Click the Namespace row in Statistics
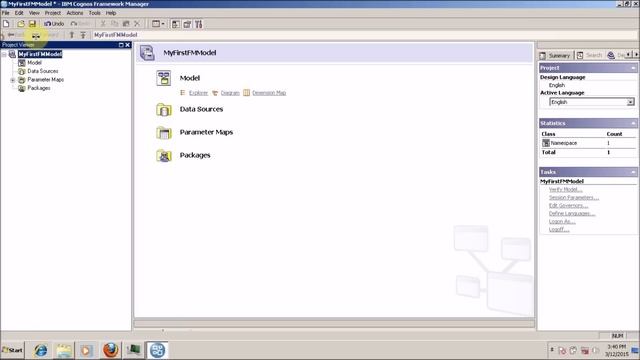The height and width of the screenshot is (360, 640). [588, 143]
